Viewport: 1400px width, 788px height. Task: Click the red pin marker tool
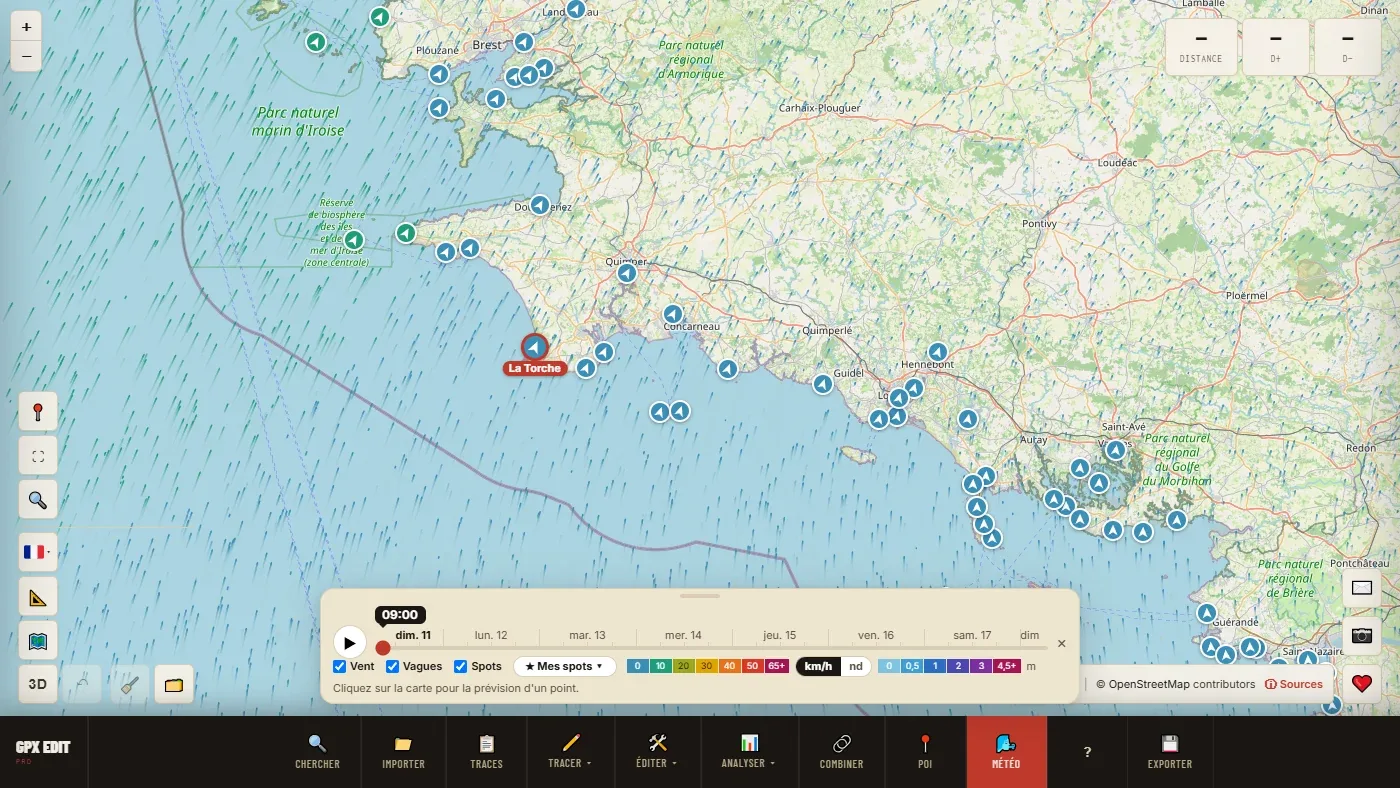pyautogui.click(x=38, y=411)
